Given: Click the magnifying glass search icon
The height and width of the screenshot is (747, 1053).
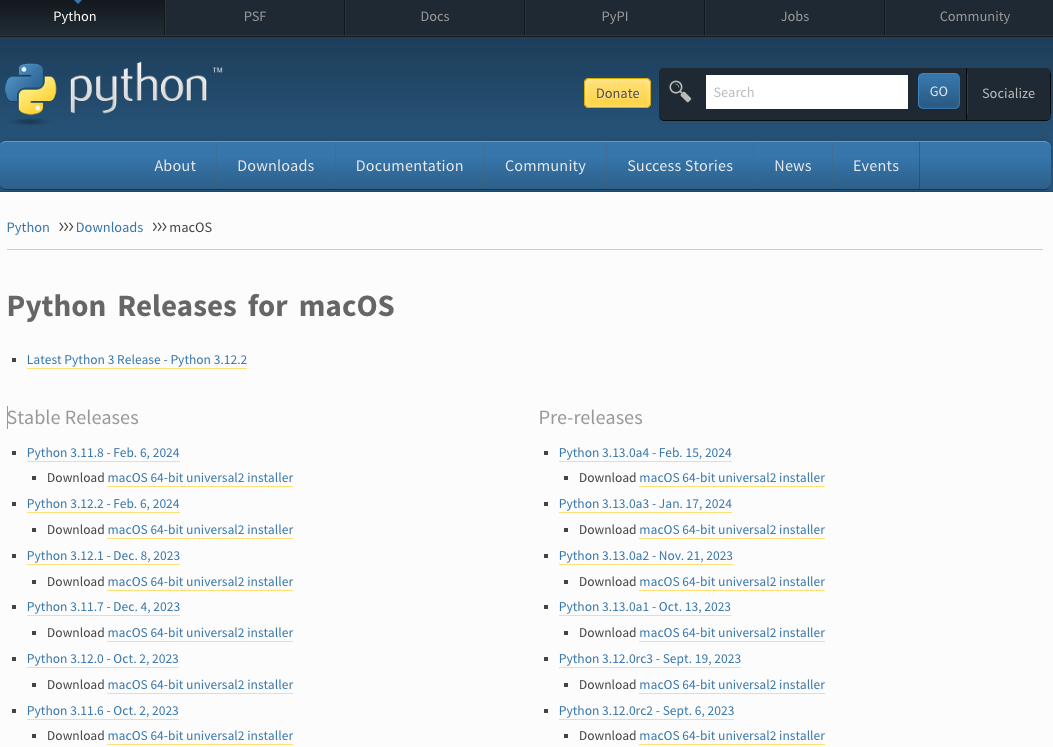Looking at the screenshot, I should (x=680, y=92).
